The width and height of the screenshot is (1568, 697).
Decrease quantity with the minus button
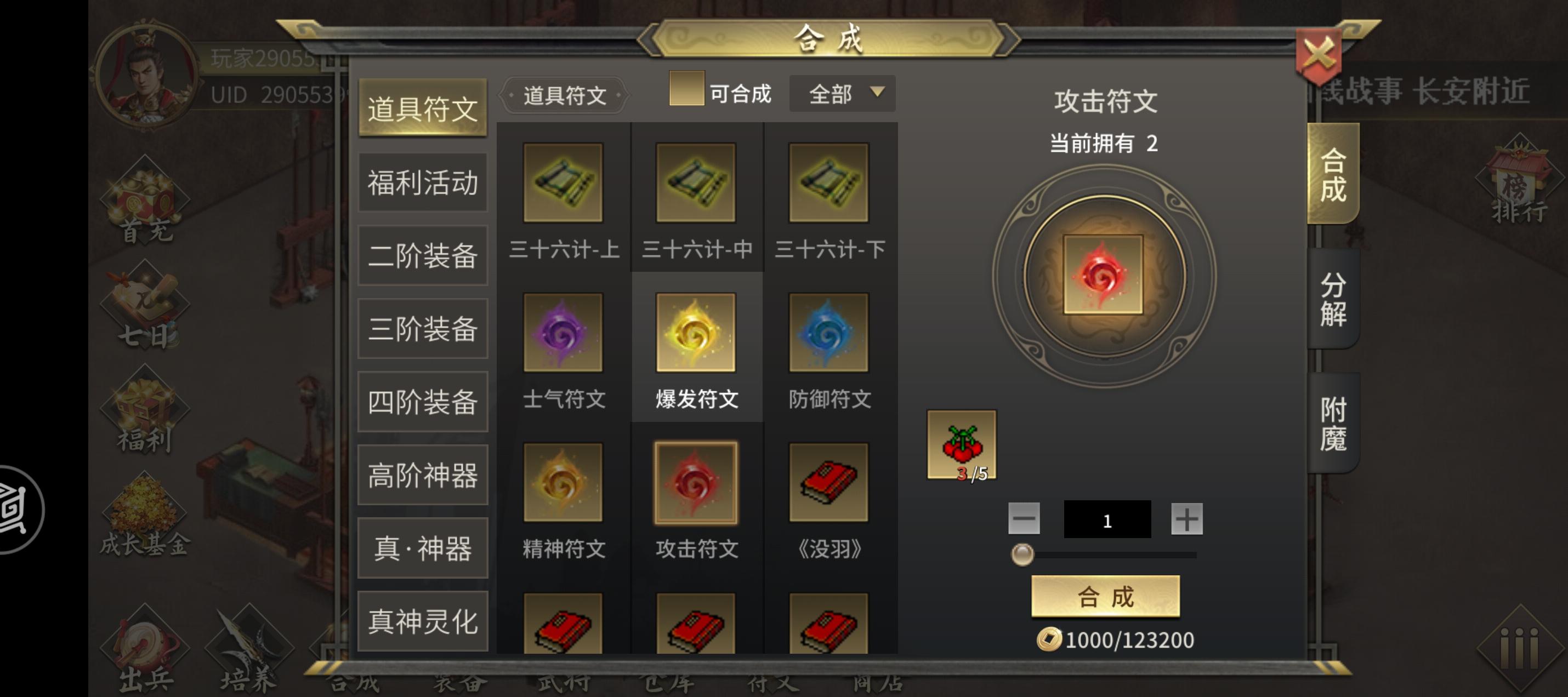(1023, 519)
